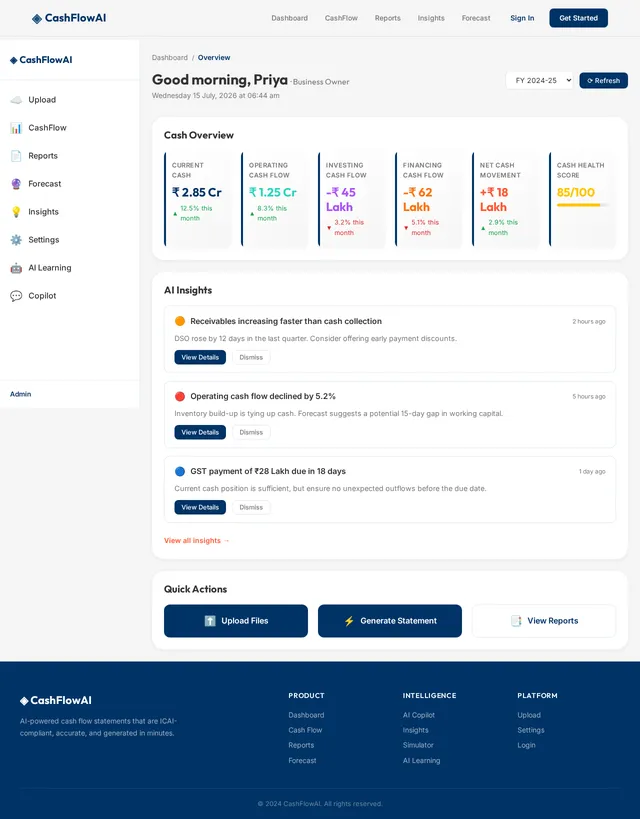The image size is (640, 819).
Task: Open View all insights link
Action: 197,541
